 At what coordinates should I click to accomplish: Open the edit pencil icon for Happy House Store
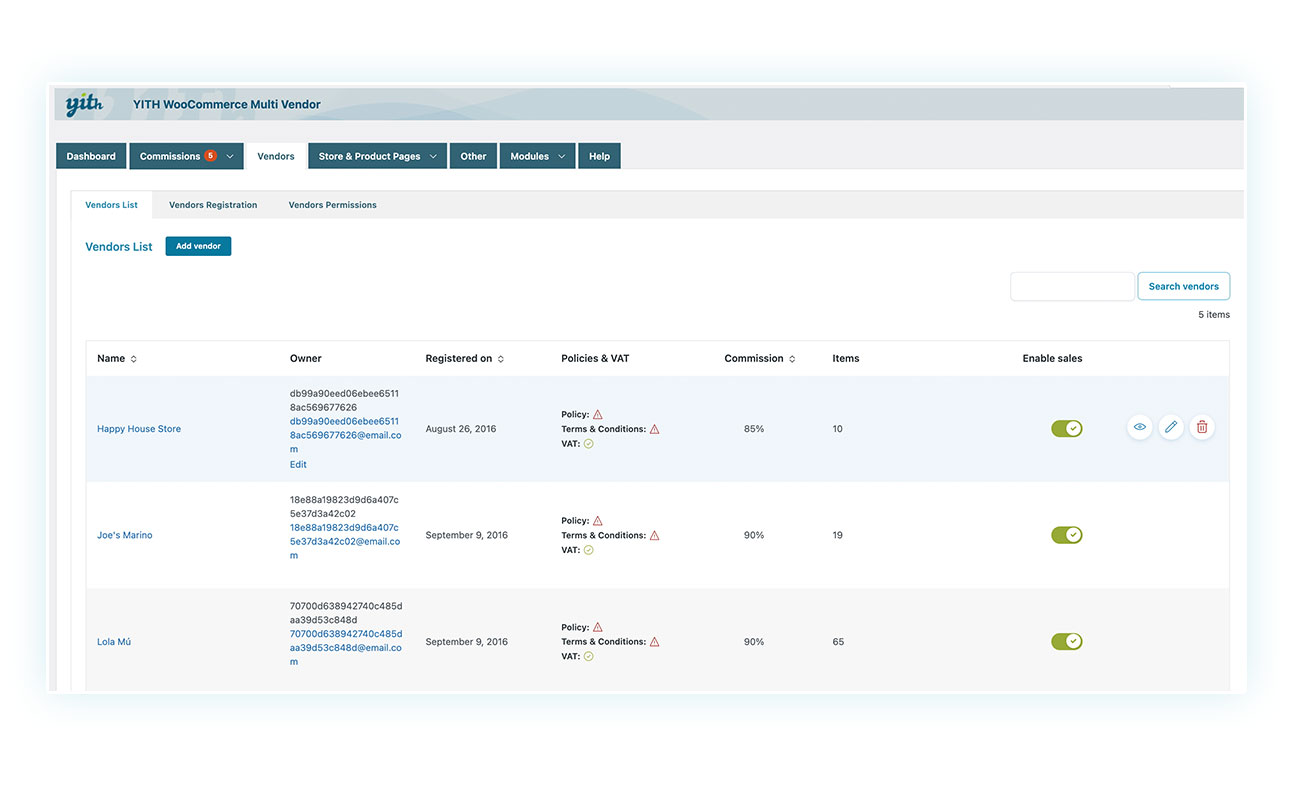[x=1171, y=427]
